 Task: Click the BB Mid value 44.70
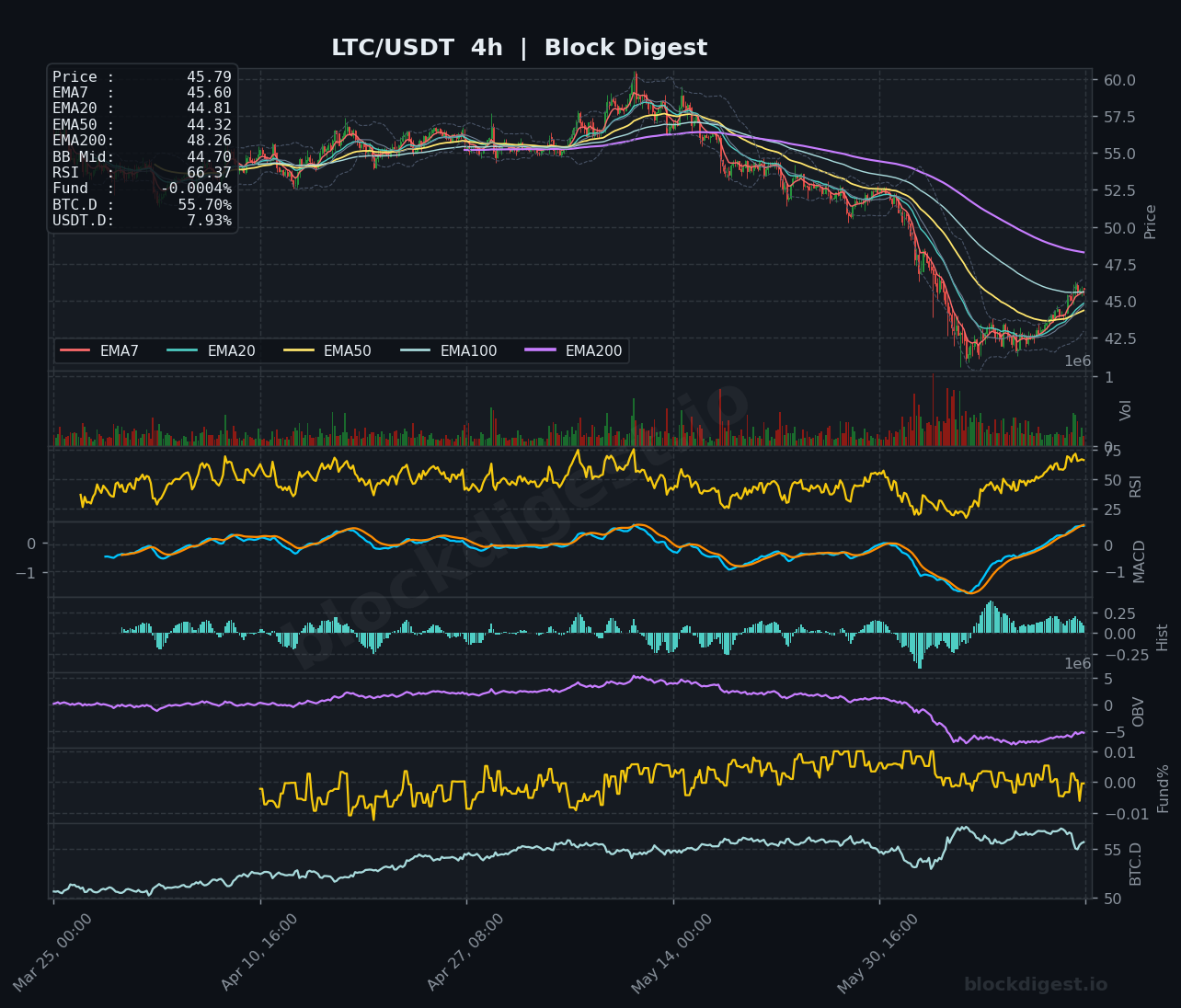point(209,156)
